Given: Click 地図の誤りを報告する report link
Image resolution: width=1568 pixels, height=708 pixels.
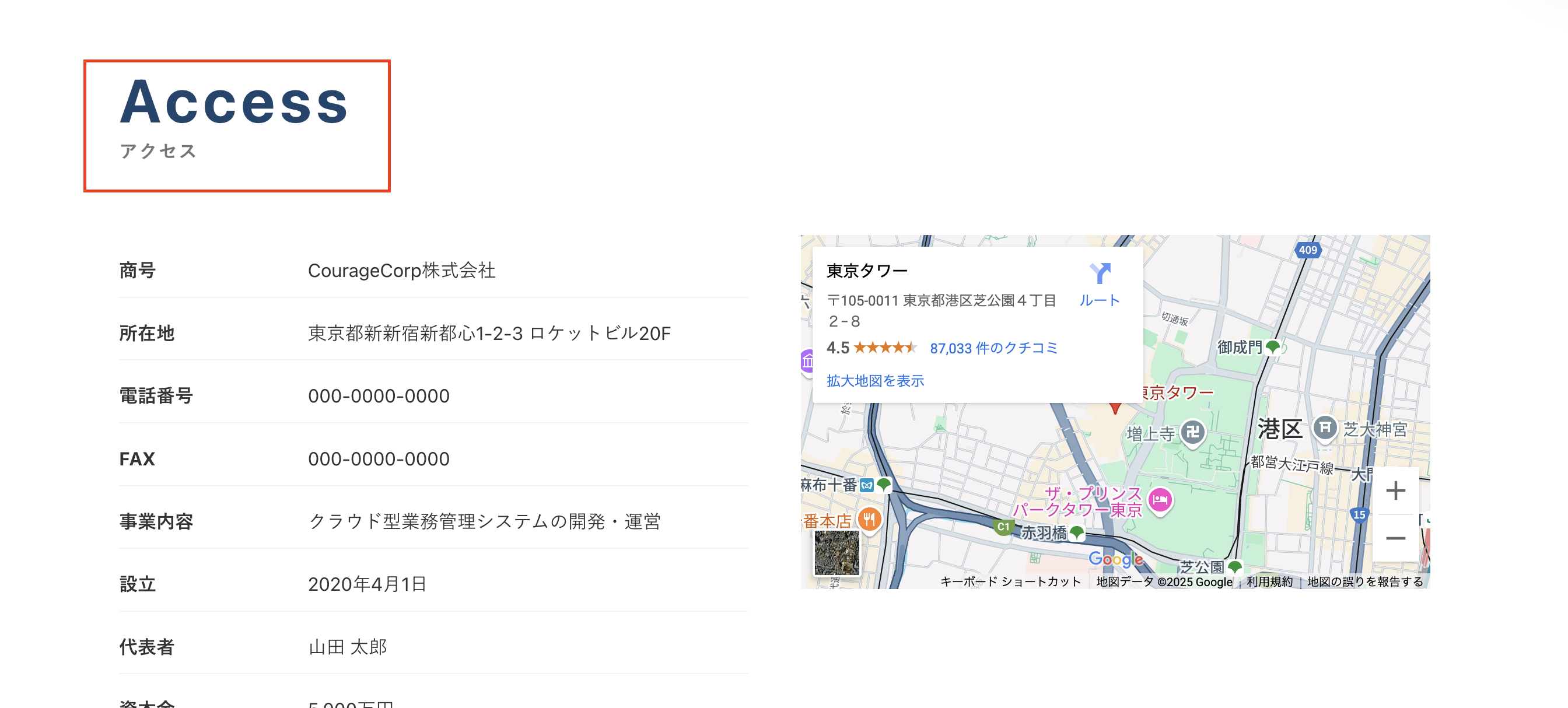Looking at the screenshot, I should coord(1364,581).
